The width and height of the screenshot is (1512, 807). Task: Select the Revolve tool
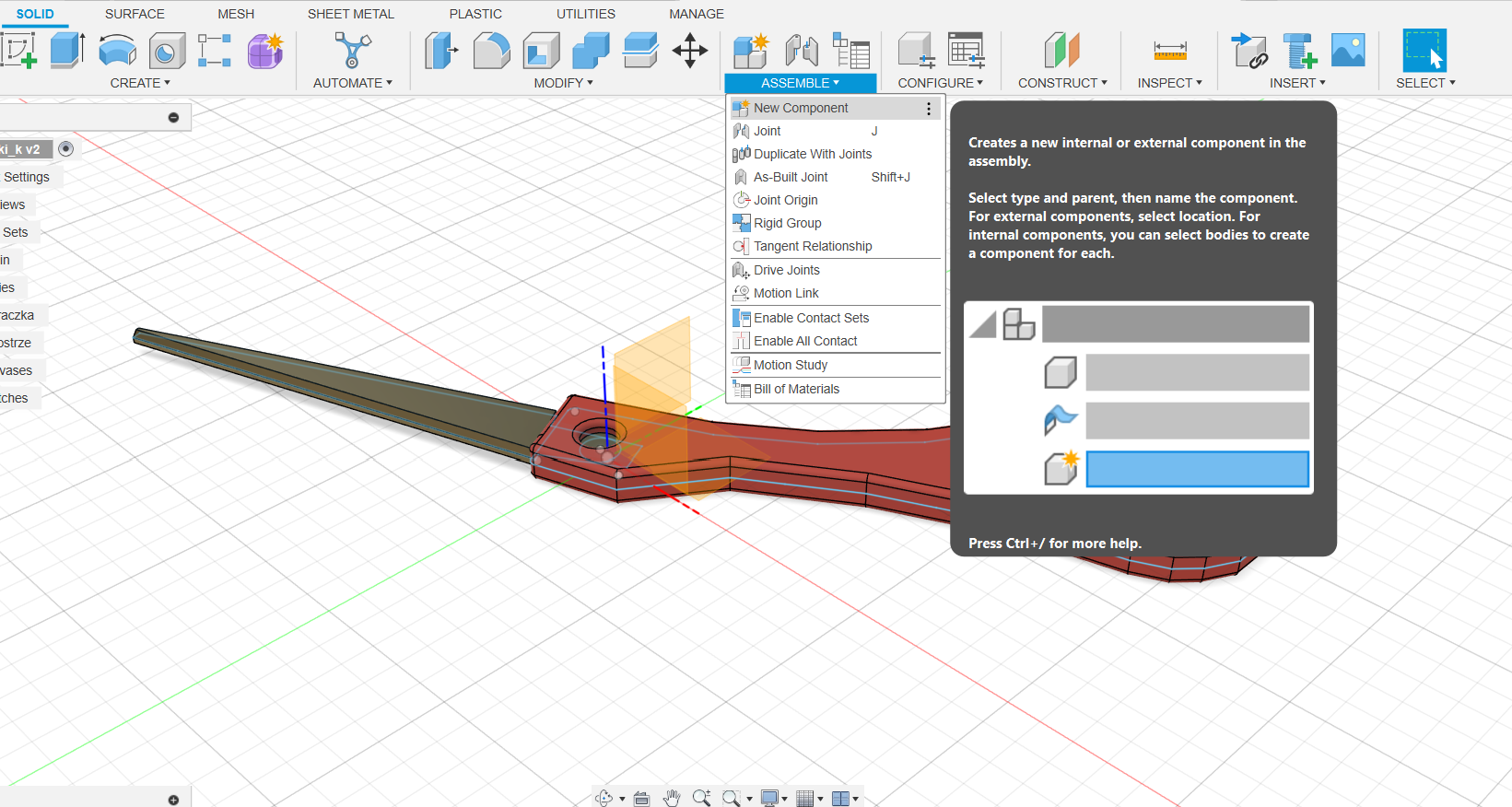click(x=117, y=51)
